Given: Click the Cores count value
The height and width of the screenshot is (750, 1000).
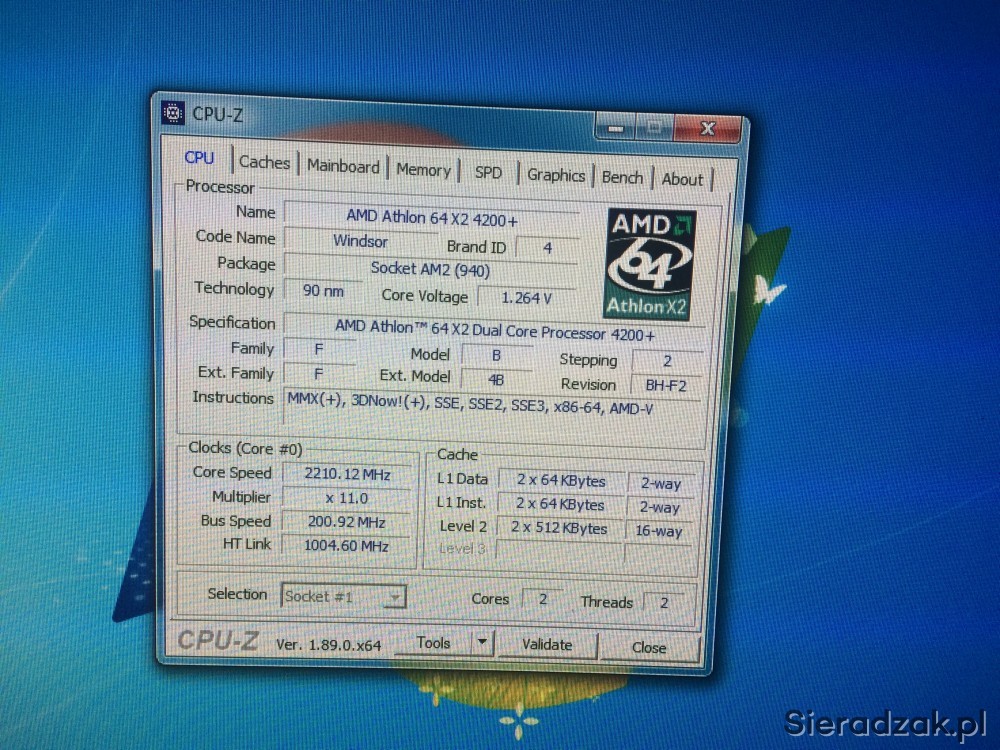Looking at the screenshot, I should click(x=543, y=599).
